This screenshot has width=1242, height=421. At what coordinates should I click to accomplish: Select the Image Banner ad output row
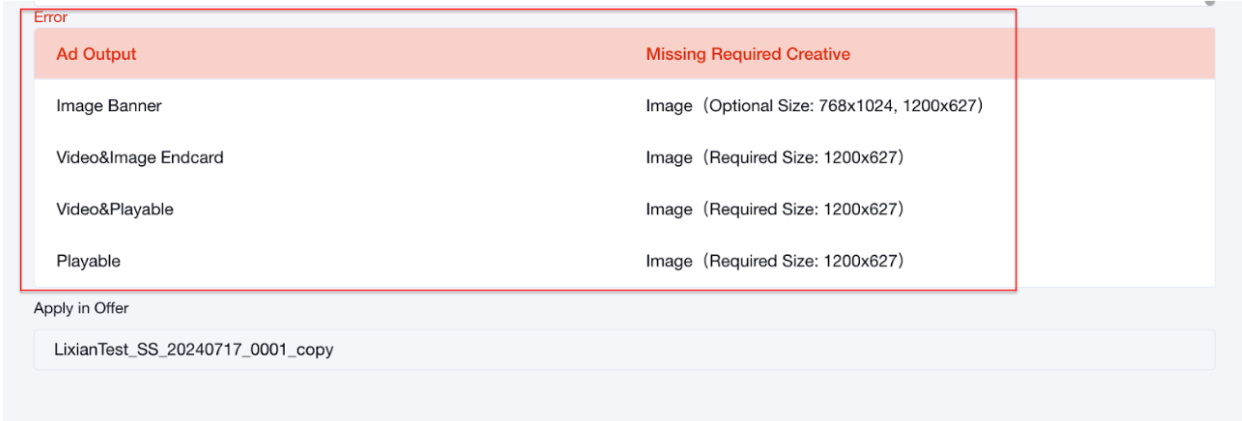[x=109, y=106]
